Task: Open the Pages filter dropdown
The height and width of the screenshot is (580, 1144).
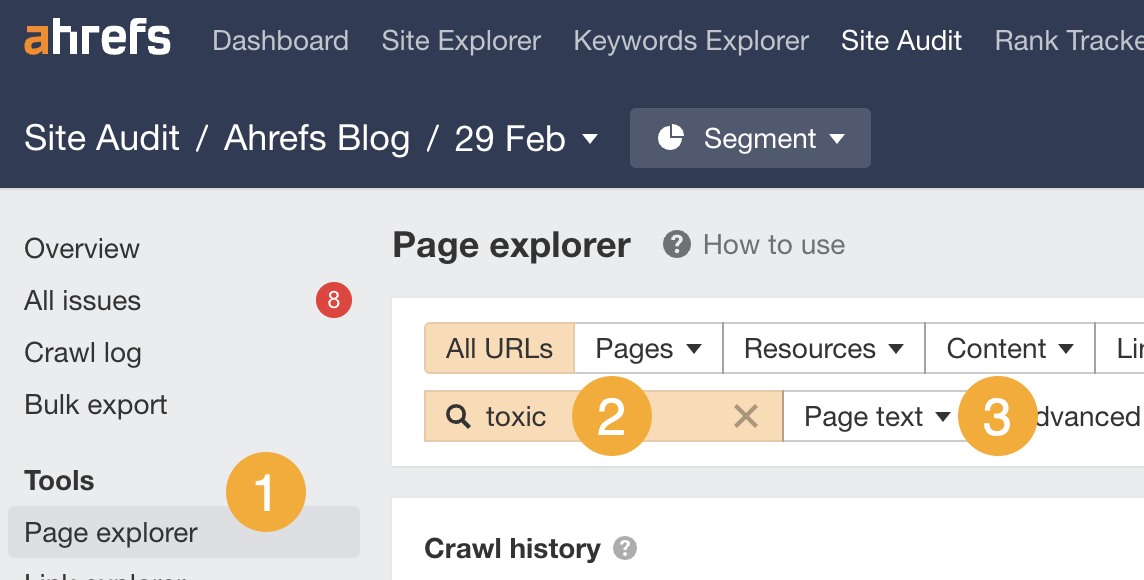Action: [647, 348]
